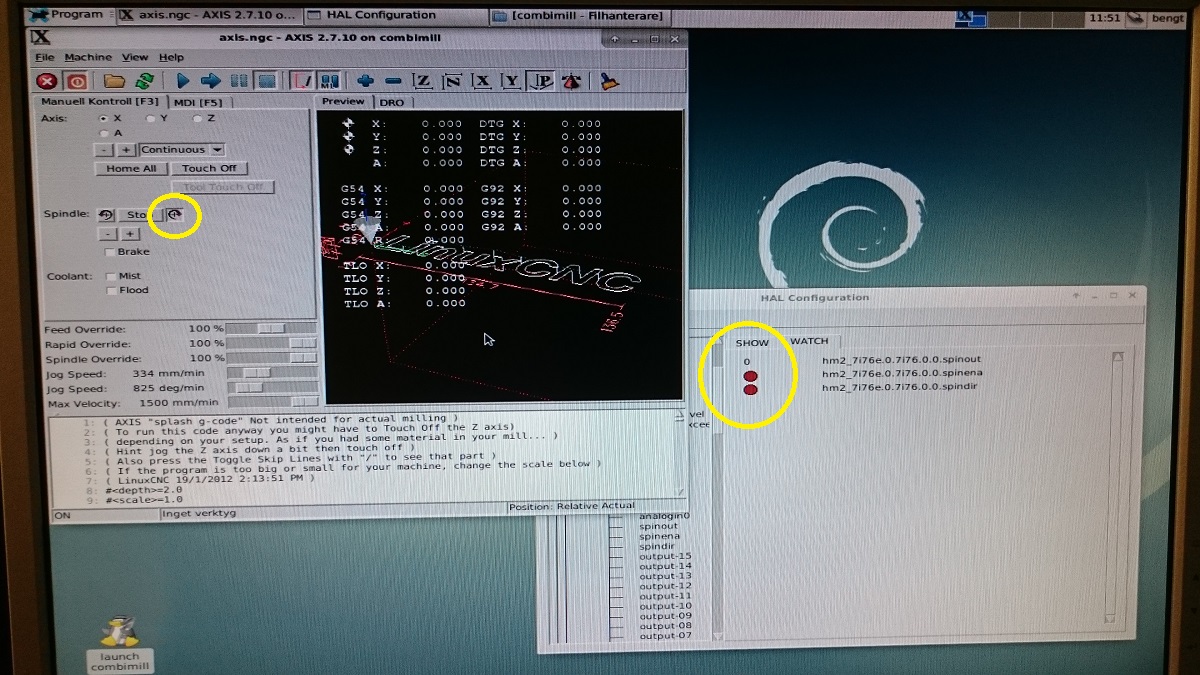Click the spindle Stop button
The height and width of the screenshot is (675, 1200).
(139, 215)
